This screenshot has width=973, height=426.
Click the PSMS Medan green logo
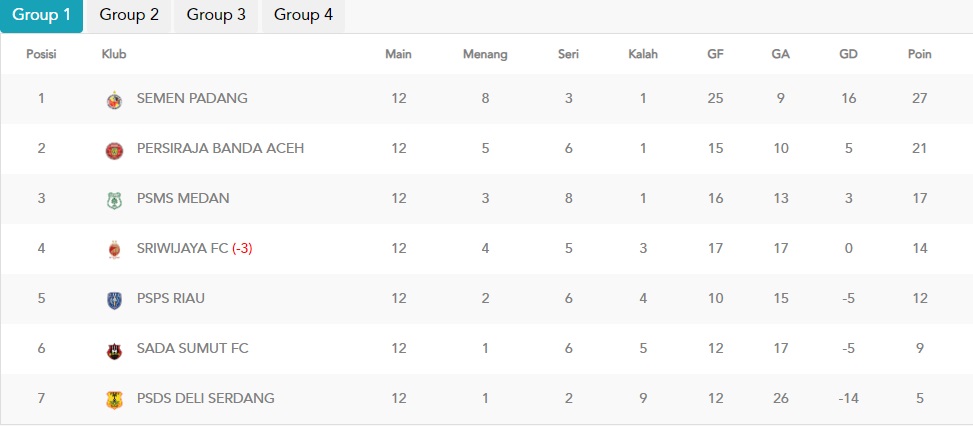pos(114,201)
